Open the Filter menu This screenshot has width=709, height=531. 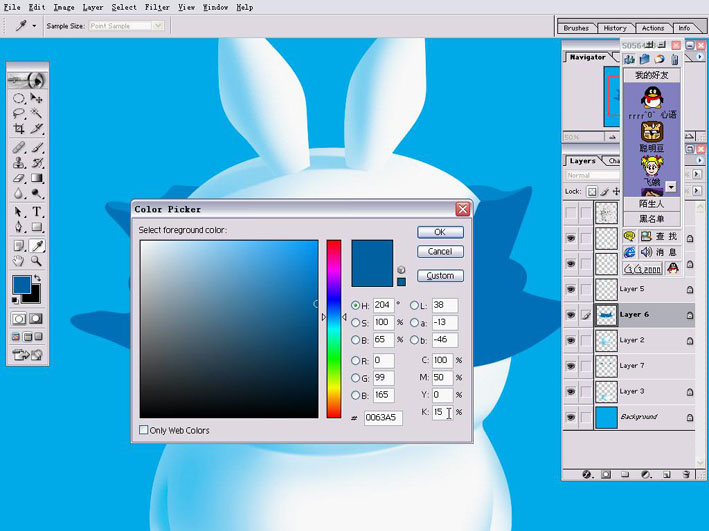[x=157, y=7]
